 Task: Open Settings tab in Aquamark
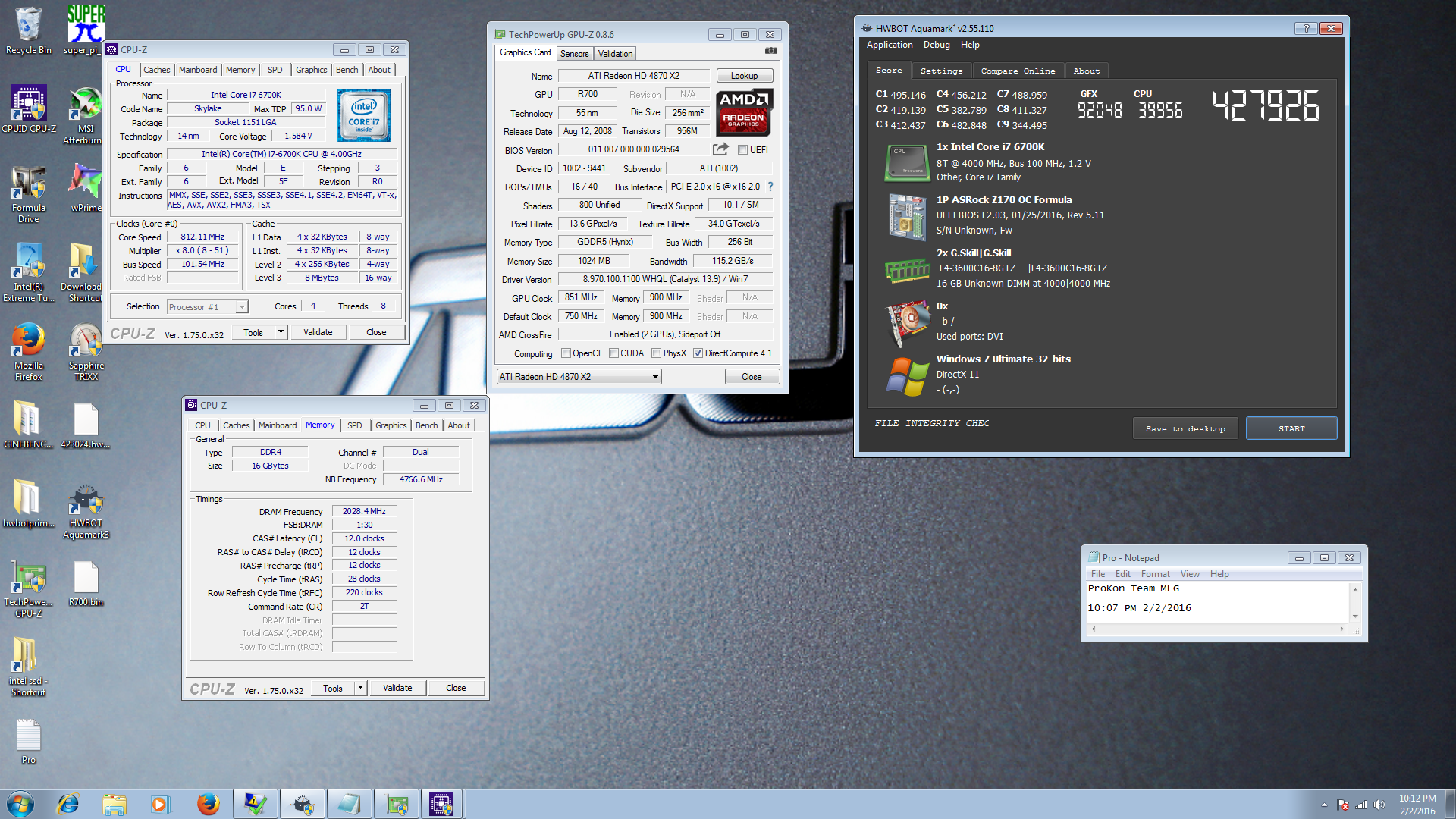click(x=941, y=71)
